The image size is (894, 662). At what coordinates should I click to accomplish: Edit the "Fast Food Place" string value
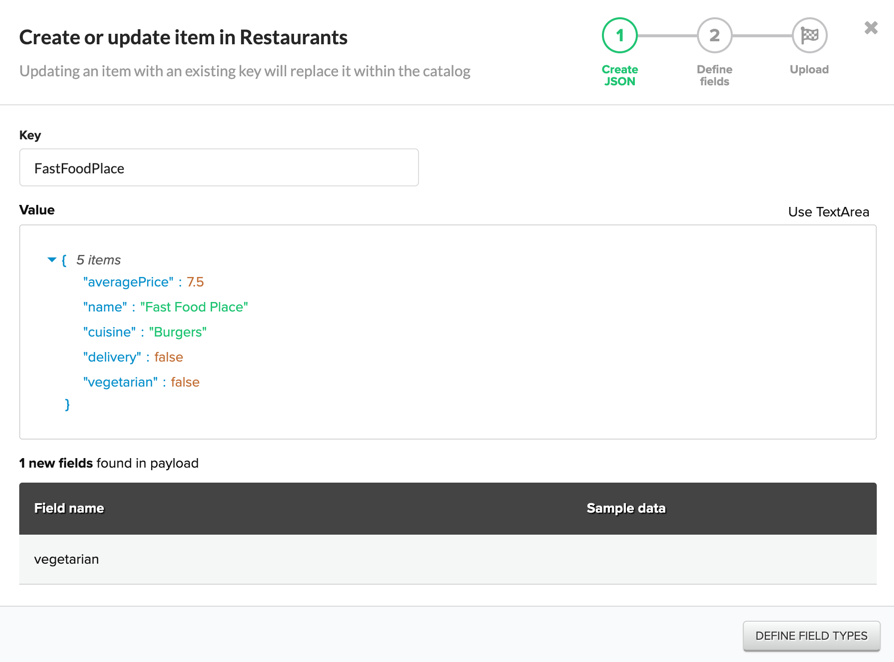pyautogui.click(x=194, y=307)
